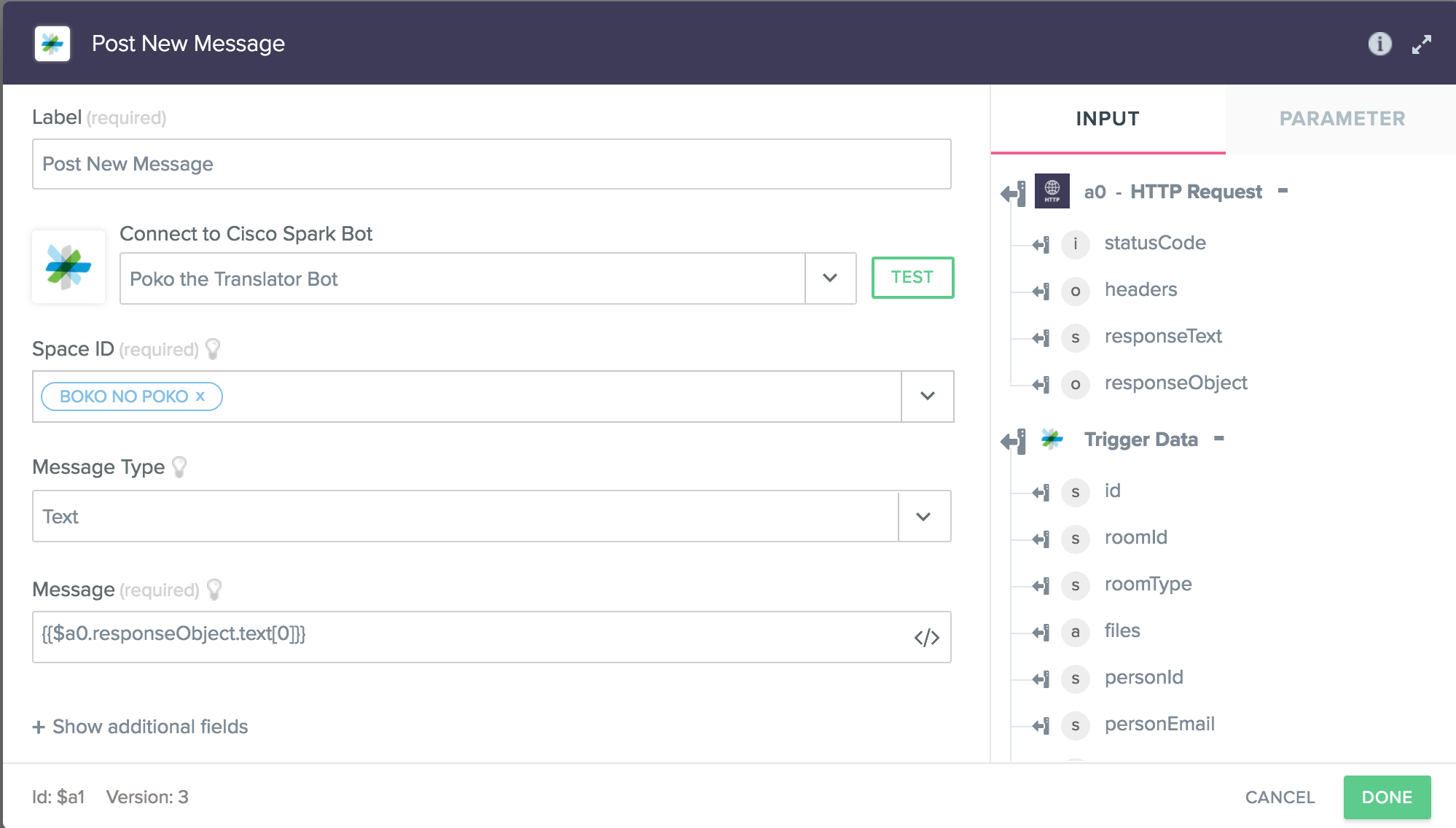Click the HTTP Request globe icon

pyautogui.click(x=1052, y=191)
